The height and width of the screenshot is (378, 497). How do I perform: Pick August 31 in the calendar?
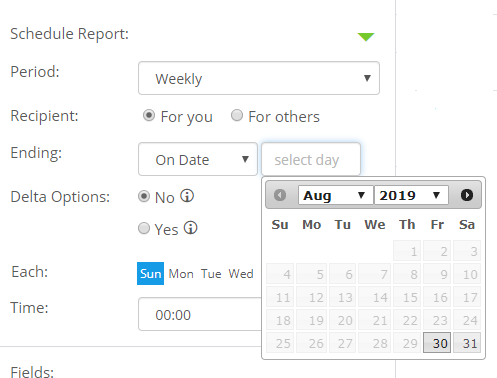tap(467, 342)
